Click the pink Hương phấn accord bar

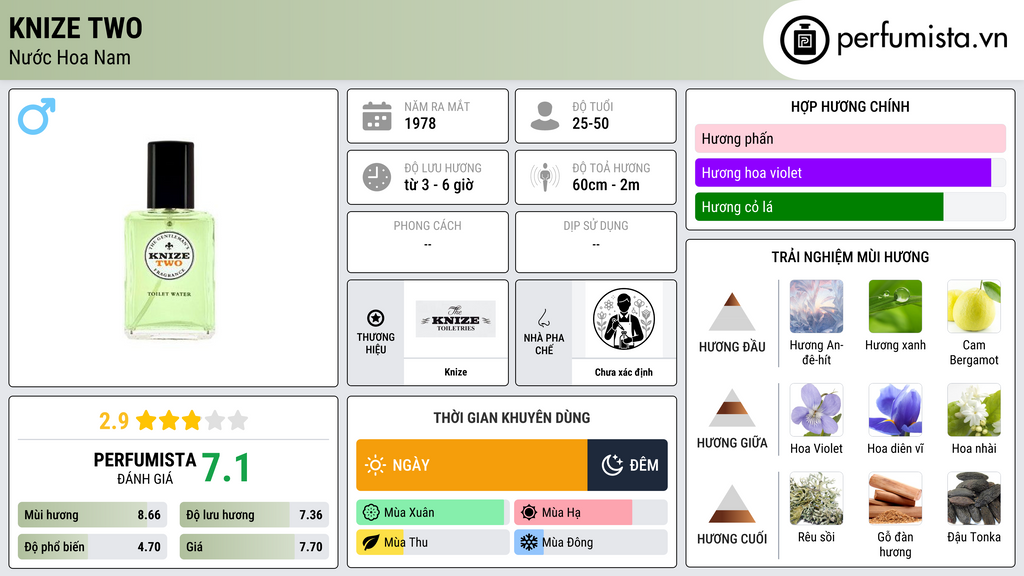pos(850,138)
